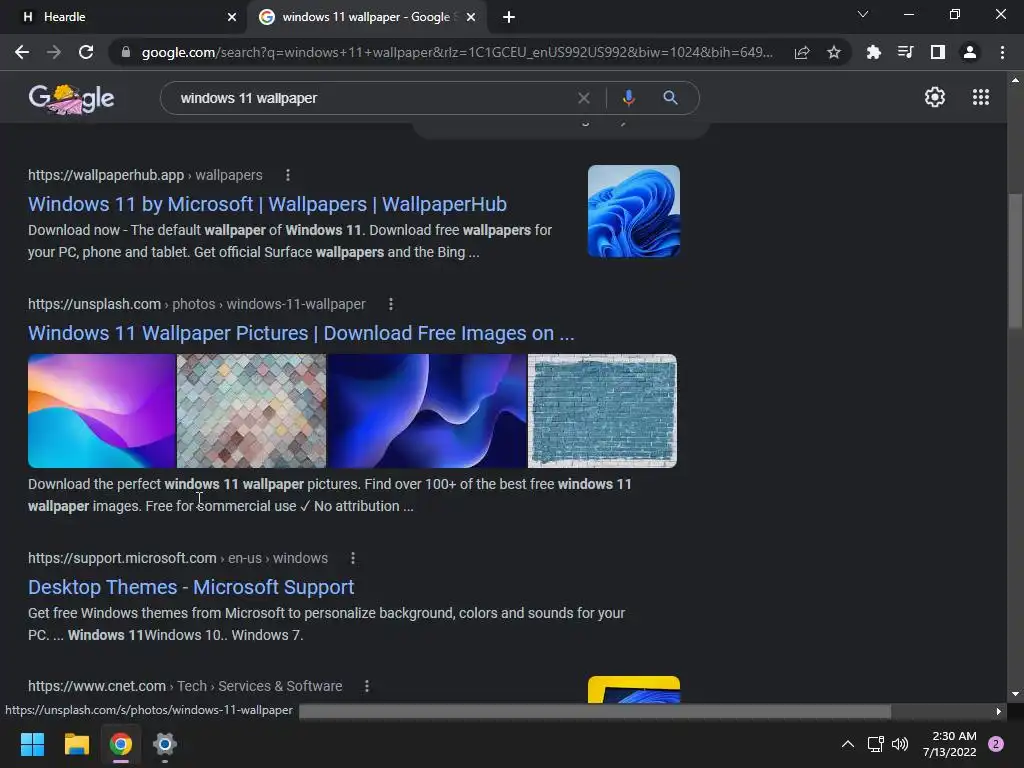1024x768 pixels.
Task: Open options for the wallpaperhub.app result
Action: (288, 175)
